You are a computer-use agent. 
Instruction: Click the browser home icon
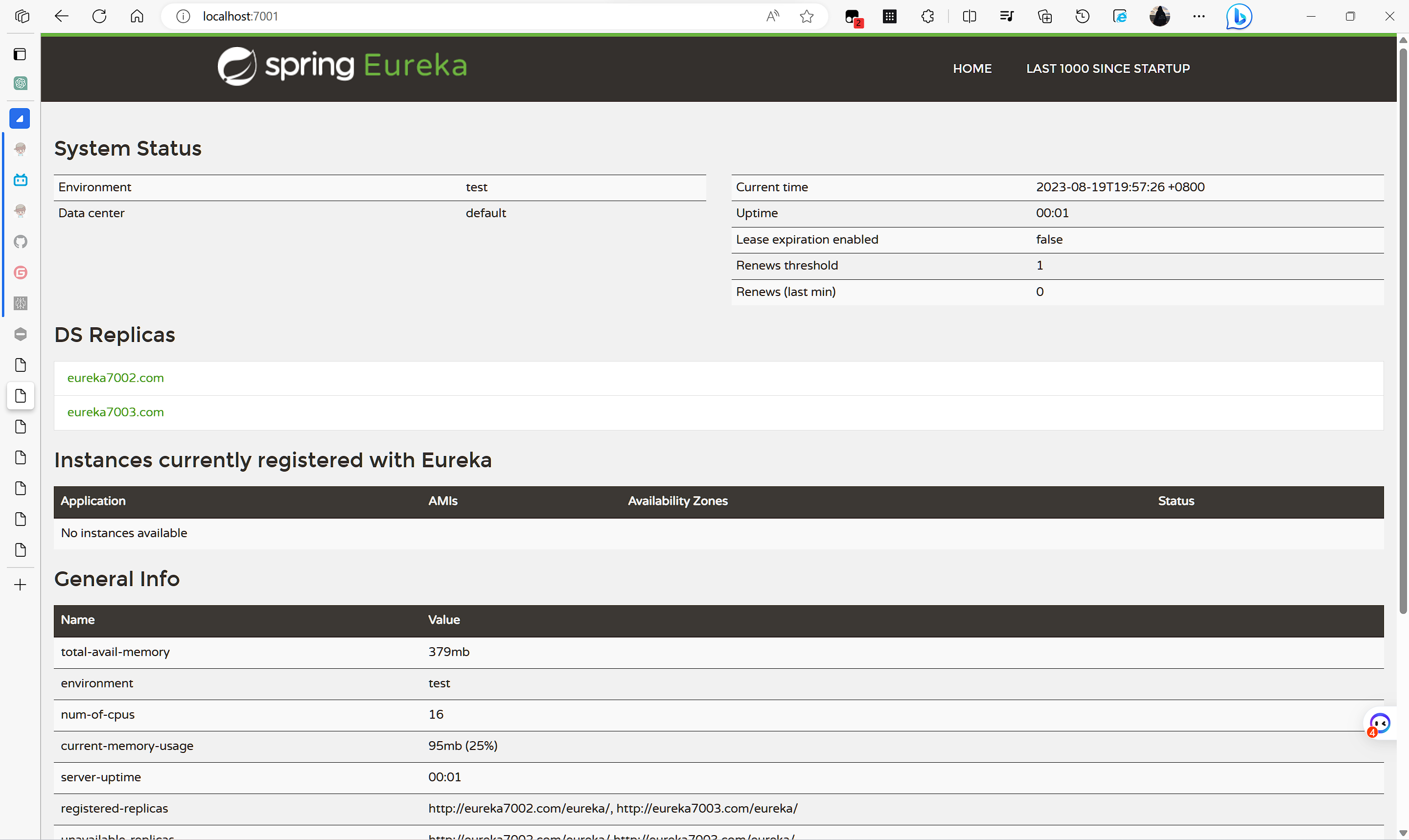tap(137, 17)
